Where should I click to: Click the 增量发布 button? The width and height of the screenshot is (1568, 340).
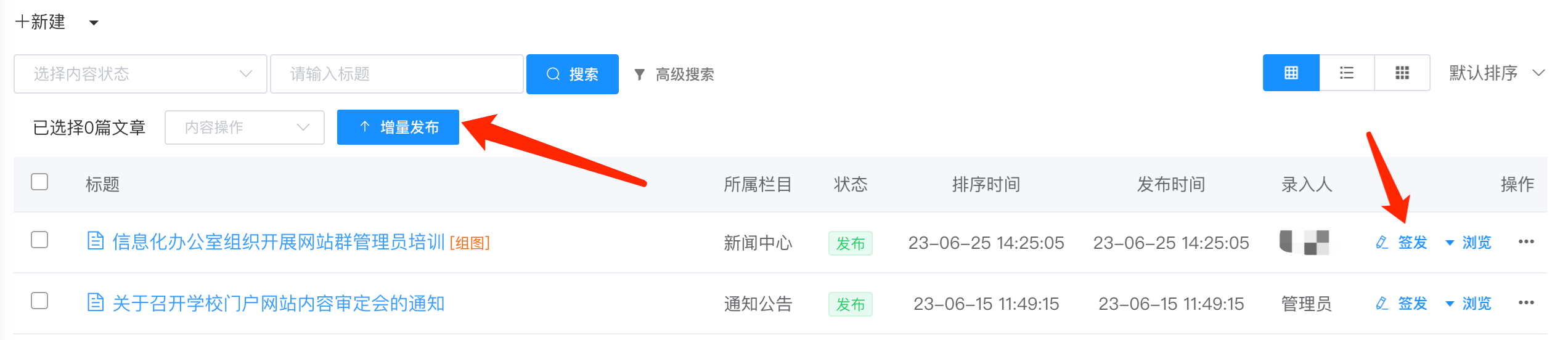pyautogui.click(x=398, y=127)
